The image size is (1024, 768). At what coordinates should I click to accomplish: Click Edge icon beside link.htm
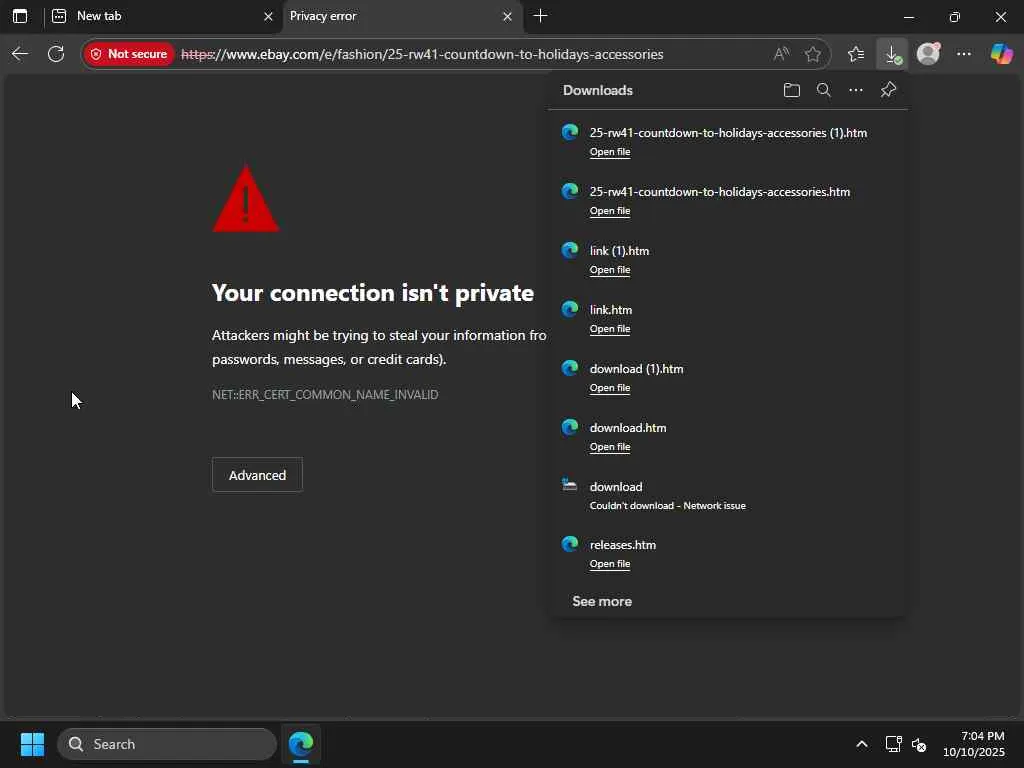pos(570,309)
